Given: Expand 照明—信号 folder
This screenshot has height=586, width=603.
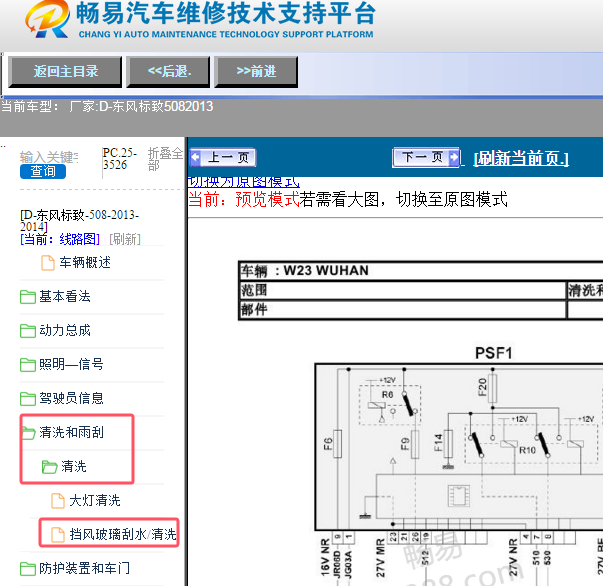Looking at the screenshot, I should (x=71, y=364).
